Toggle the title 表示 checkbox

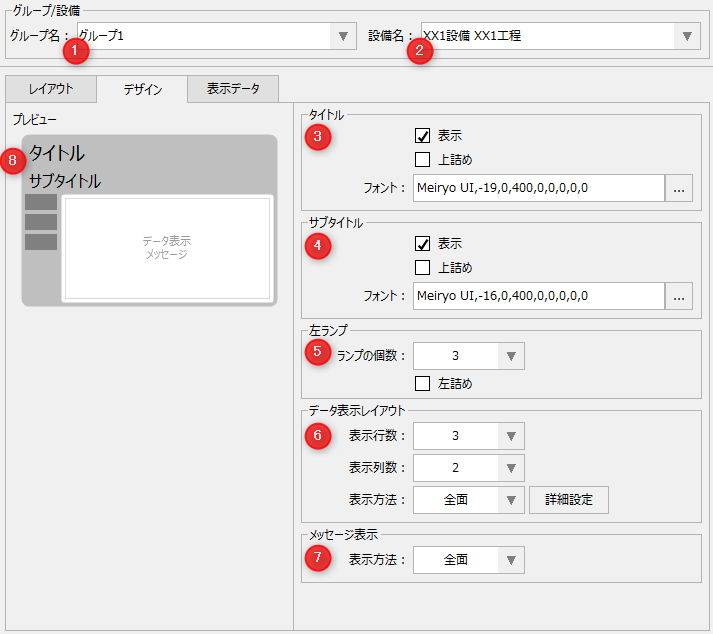pyautogui.click(x=422, y=136)
